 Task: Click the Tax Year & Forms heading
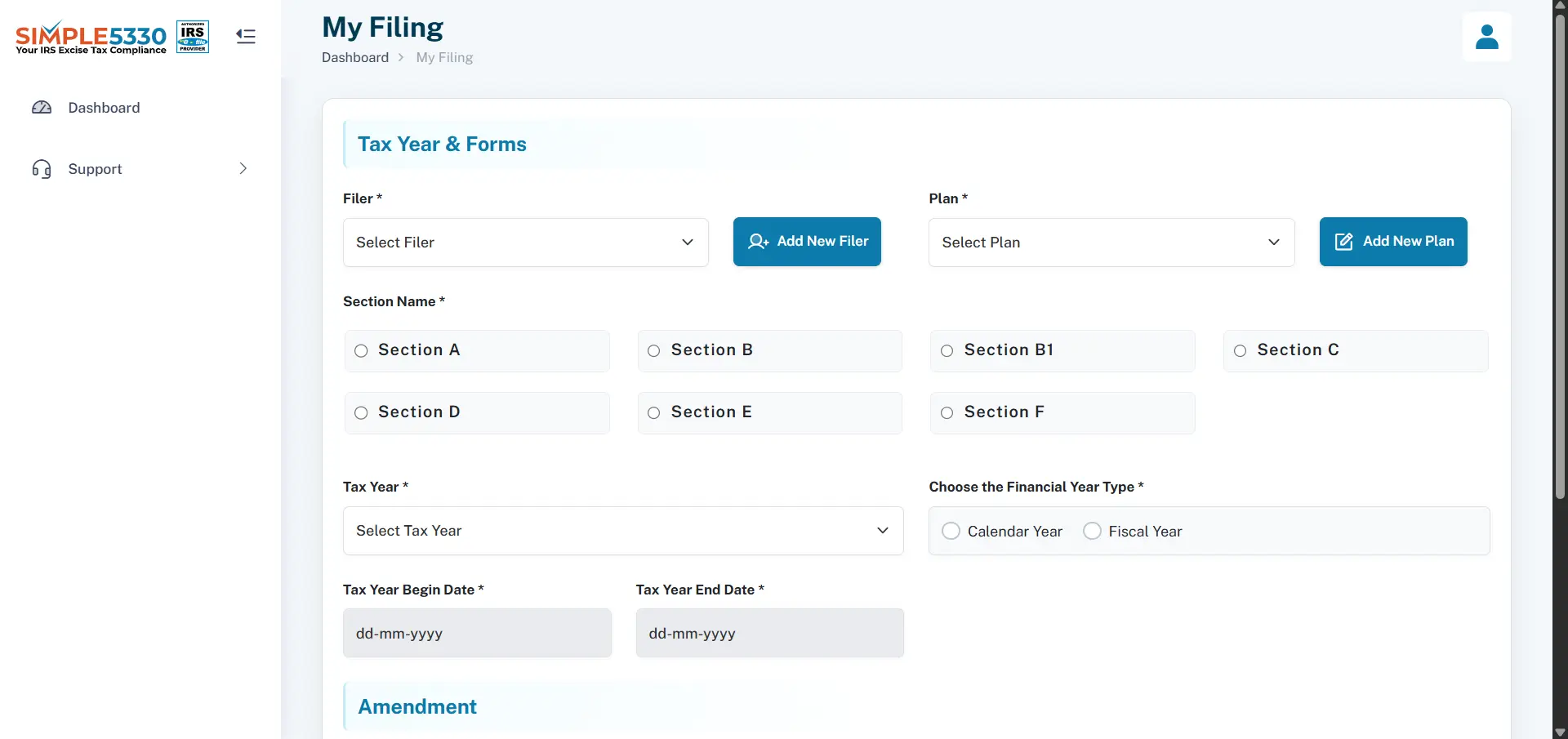tap(442, 145)
